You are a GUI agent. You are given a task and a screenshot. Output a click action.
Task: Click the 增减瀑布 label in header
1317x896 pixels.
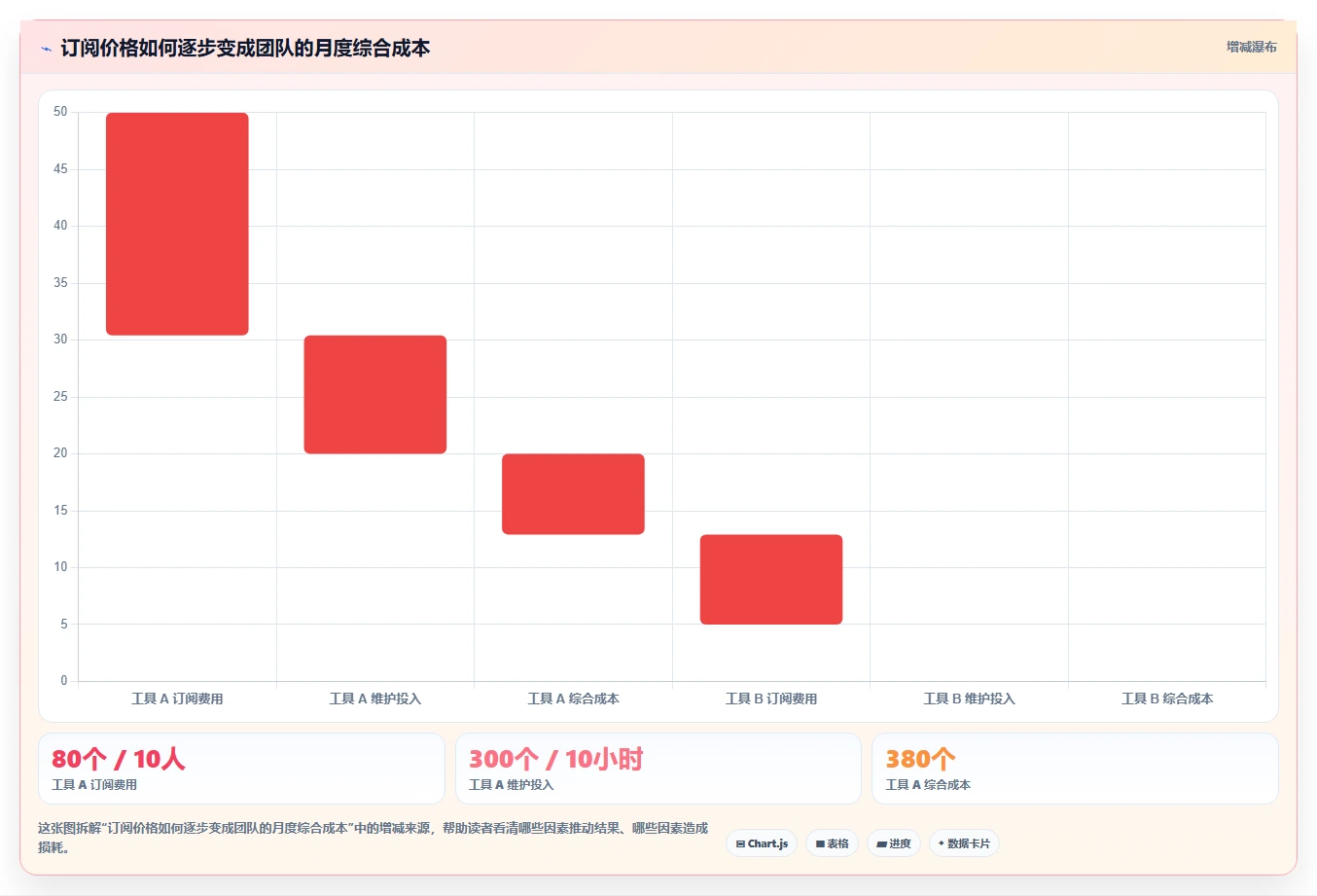point(1251,47)
